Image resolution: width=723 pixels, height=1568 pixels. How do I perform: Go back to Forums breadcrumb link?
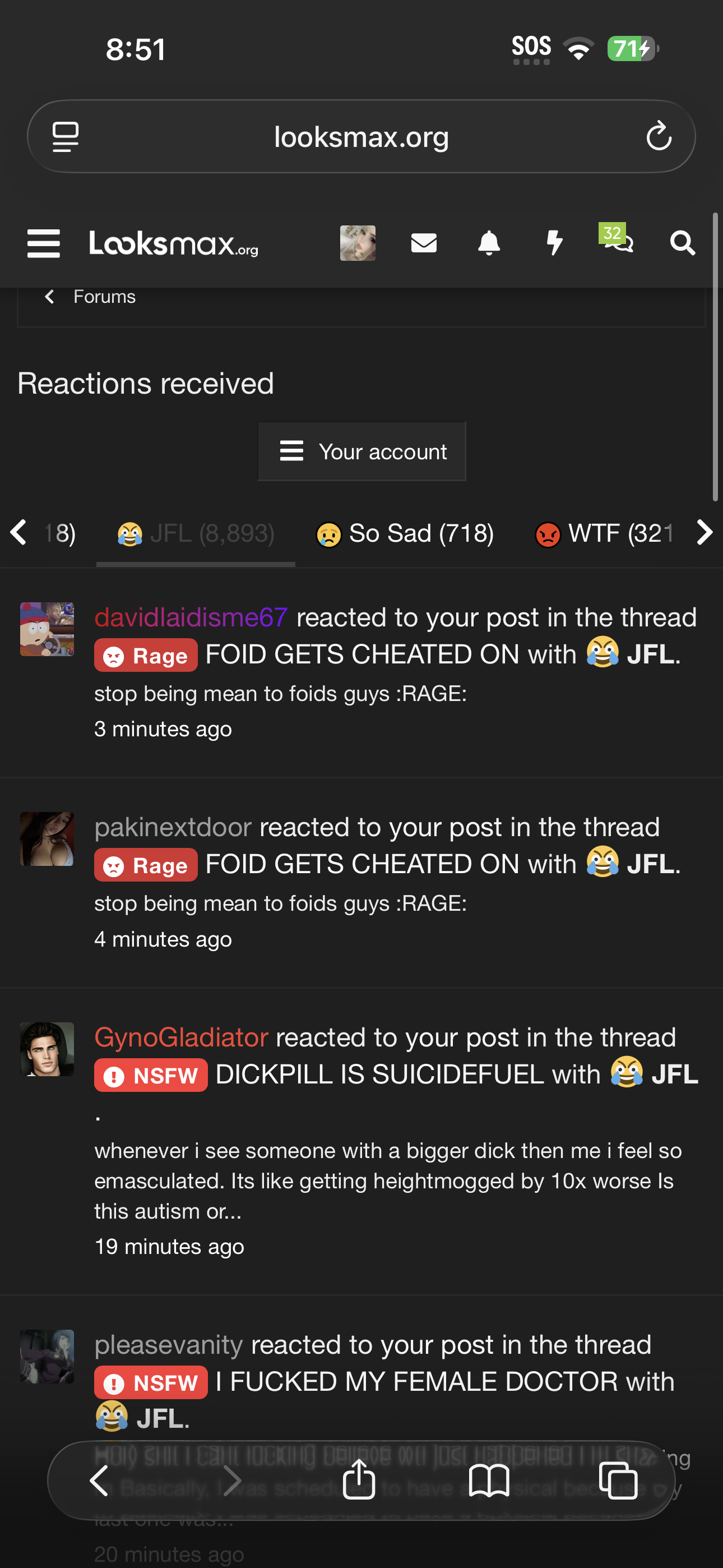(x=104, y=297)
